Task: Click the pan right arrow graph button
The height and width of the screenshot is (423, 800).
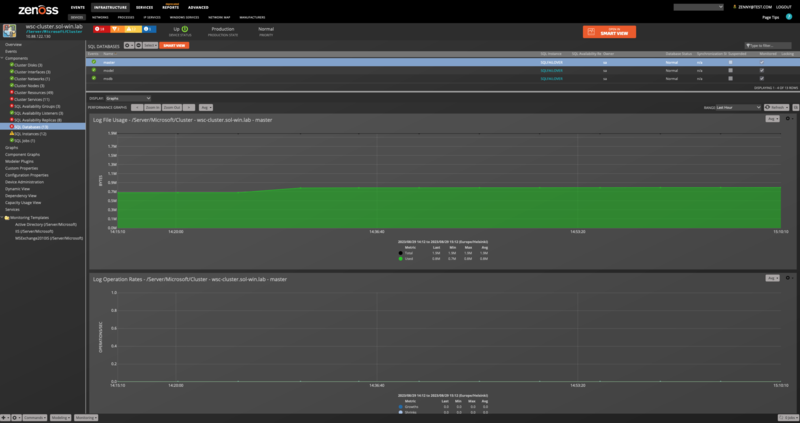Action: pos(189,108)
